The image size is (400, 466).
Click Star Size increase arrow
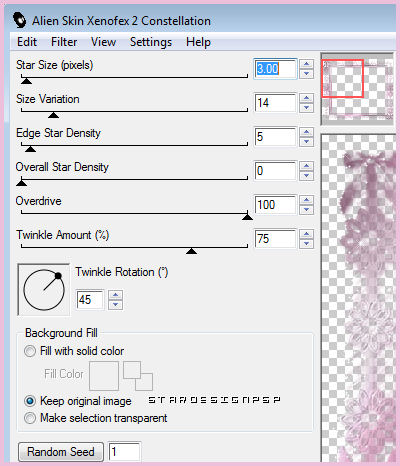(x=306, y=64)
